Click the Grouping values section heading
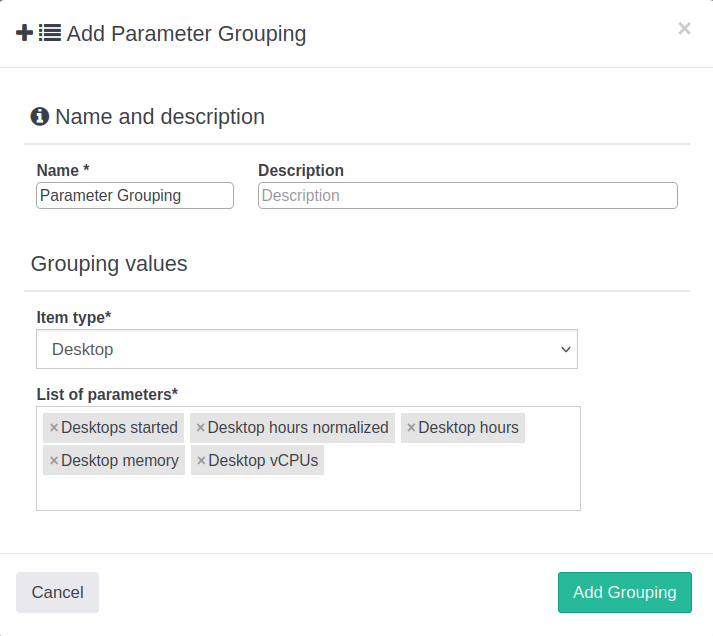Image resolution: width=713 pixels, height=636 pixels. 109,264
